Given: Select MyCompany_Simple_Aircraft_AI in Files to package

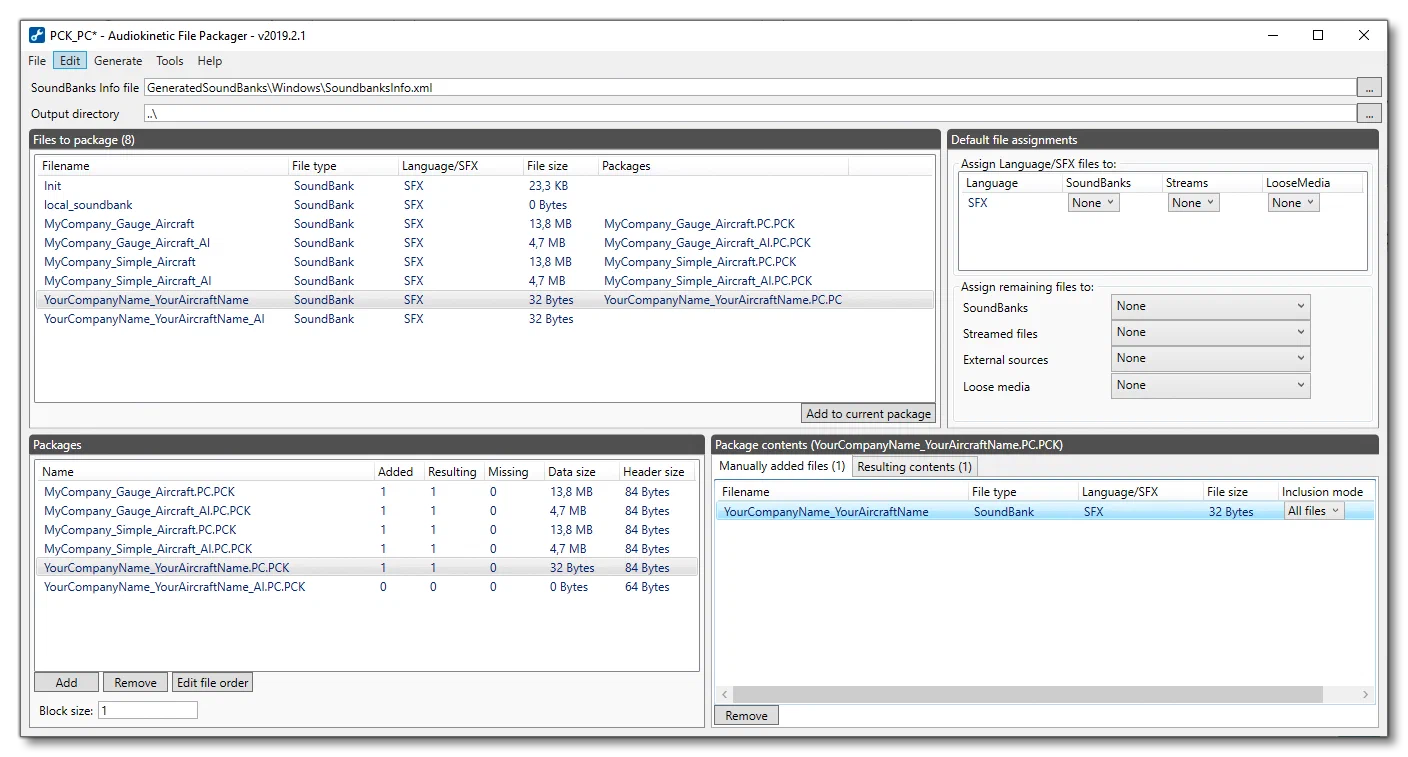Looking at the screenshot, I should 484,281.
